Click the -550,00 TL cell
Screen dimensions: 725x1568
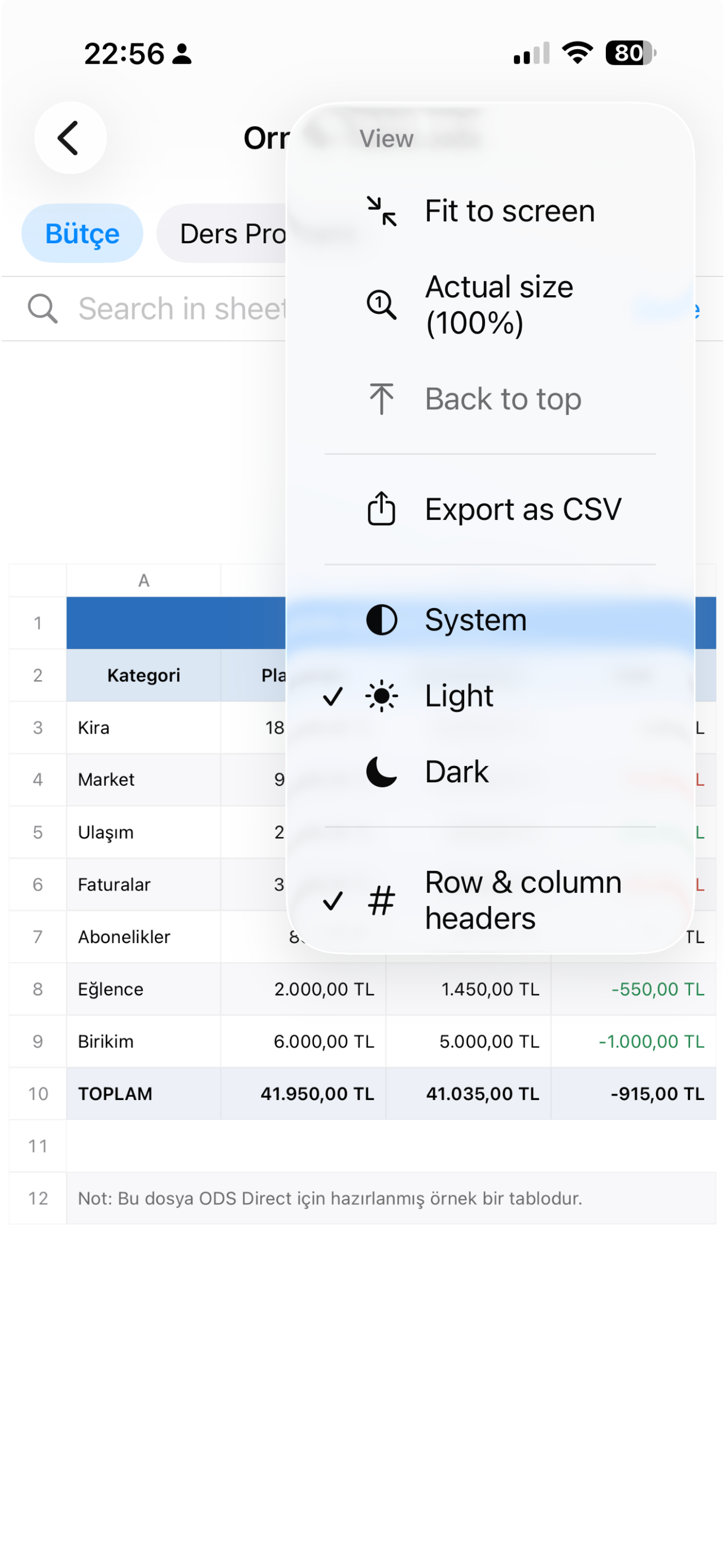coord(634,989)
